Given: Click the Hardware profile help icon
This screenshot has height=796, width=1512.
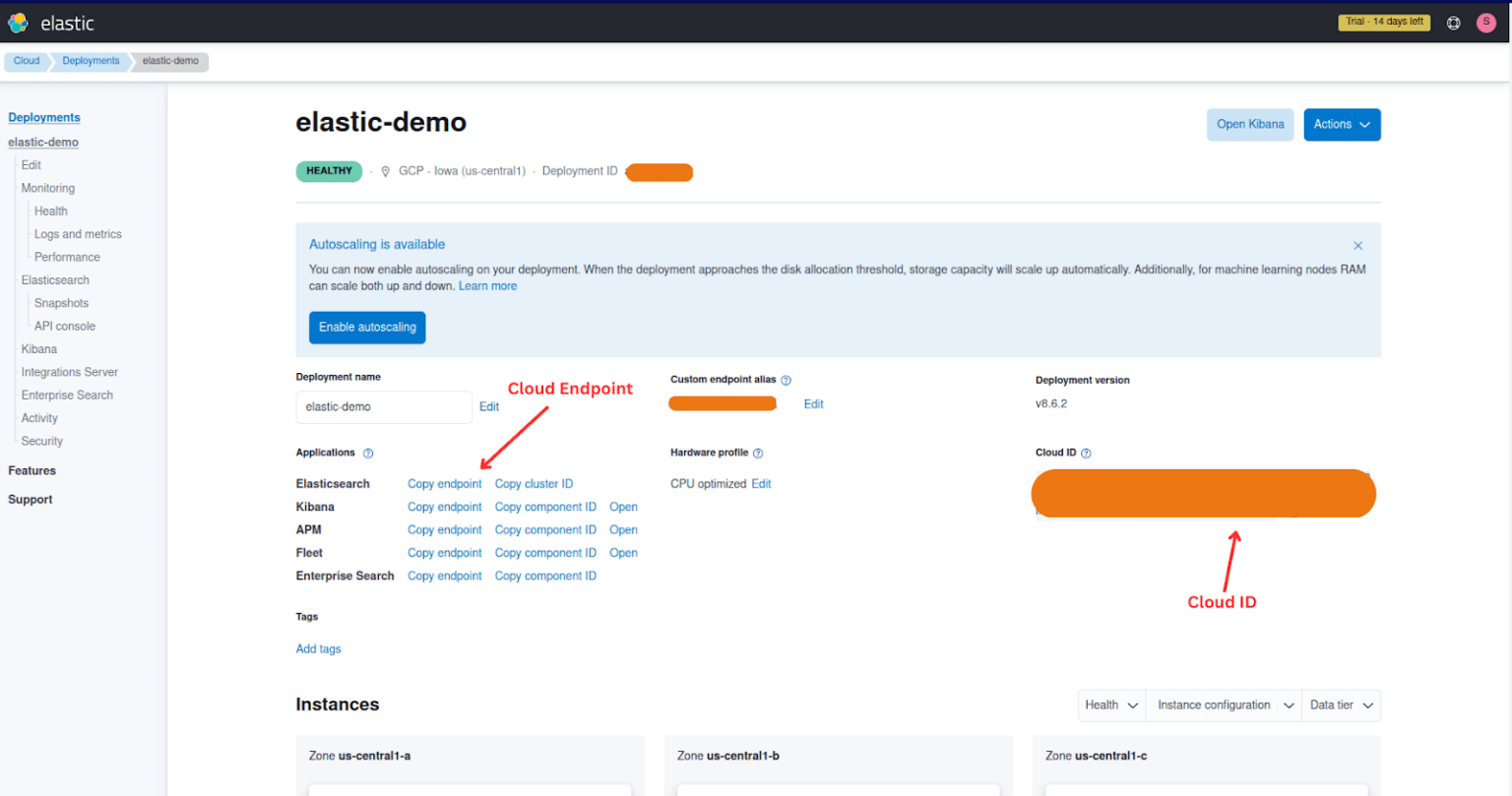Looking at the screenshot, I should pyautogui.click(x=758, y=453).
